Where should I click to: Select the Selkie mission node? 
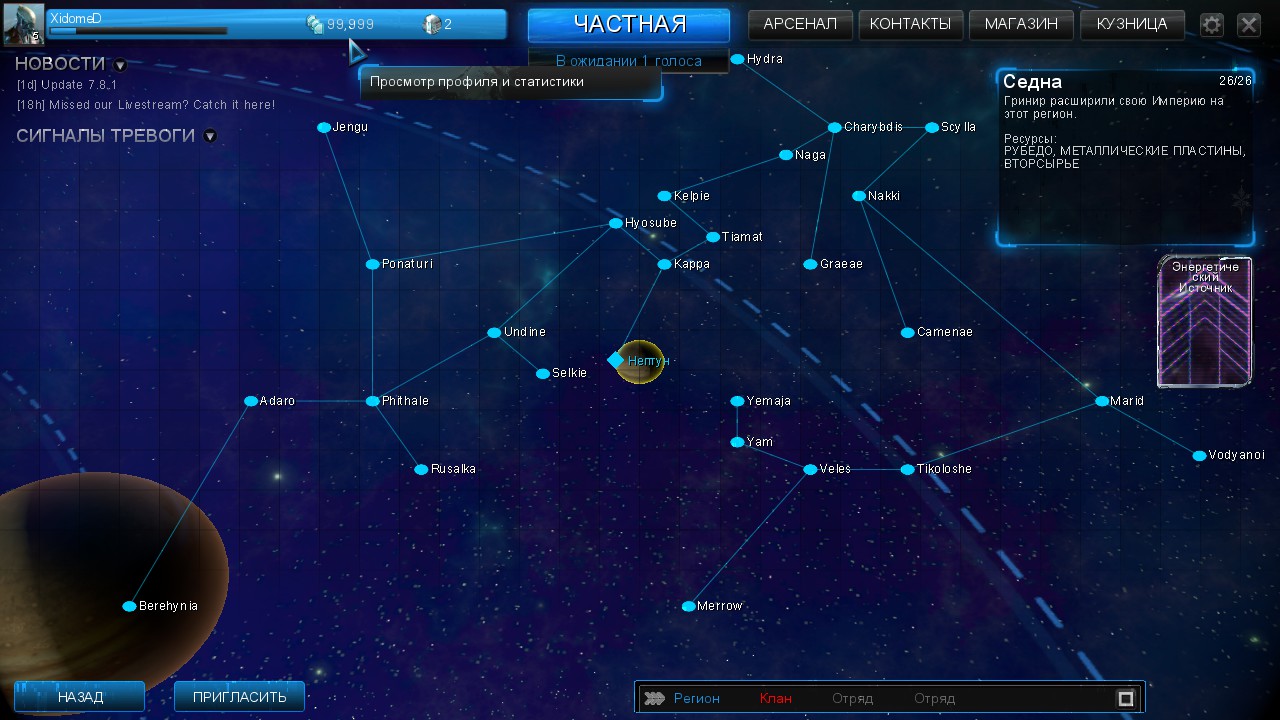[x=543, y=373]
